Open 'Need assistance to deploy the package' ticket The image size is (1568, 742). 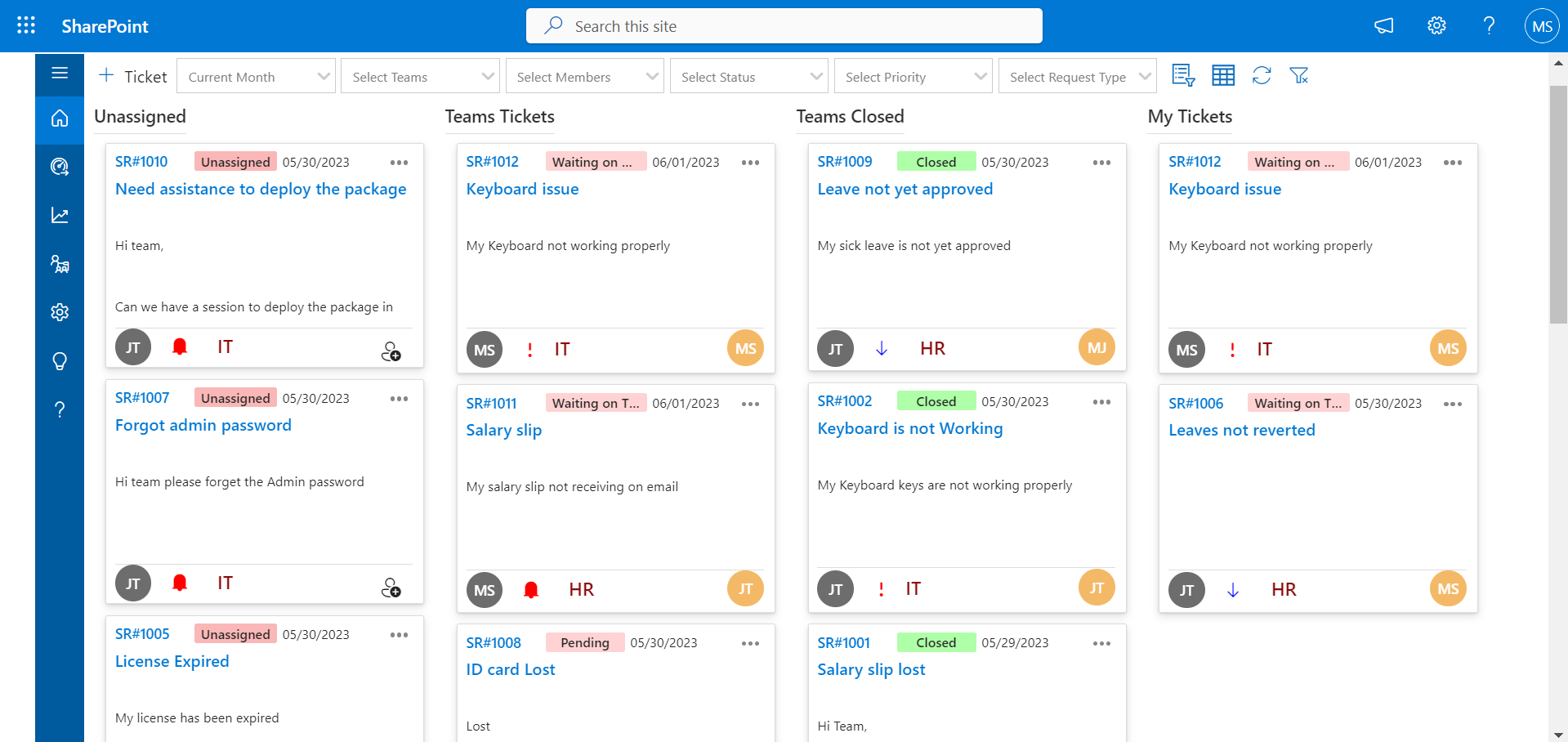(x=261, y=190)
